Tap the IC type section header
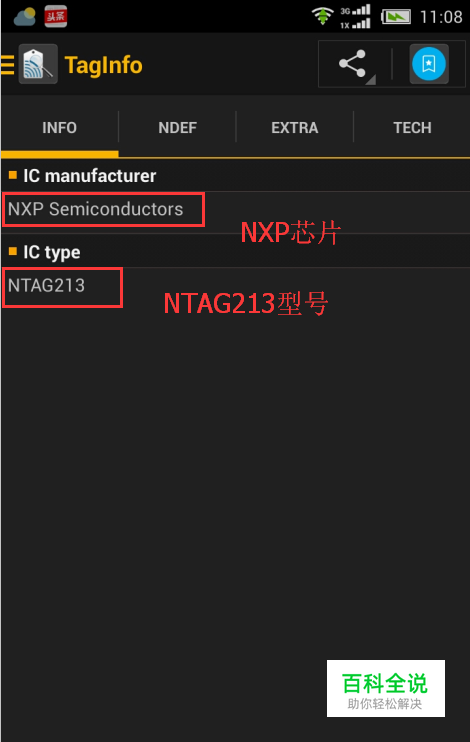The image size is (470, 742). click(235, 252)
